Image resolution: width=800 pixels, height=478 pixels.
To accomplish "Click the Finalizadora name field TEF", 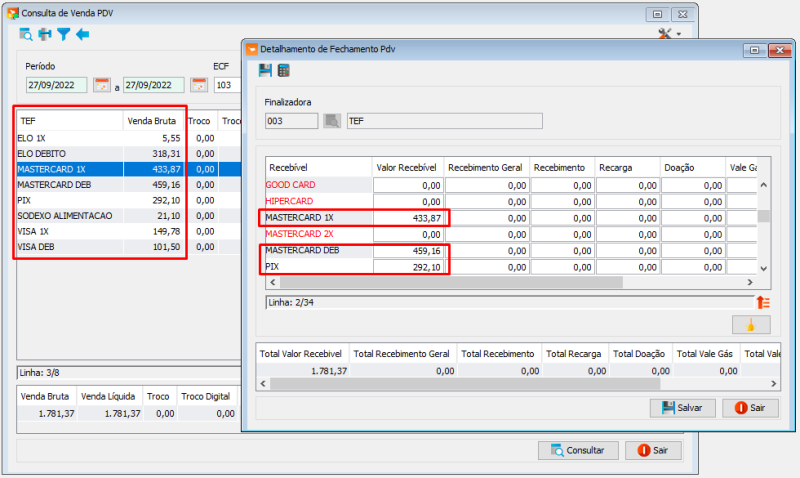I will coord(444,121).
